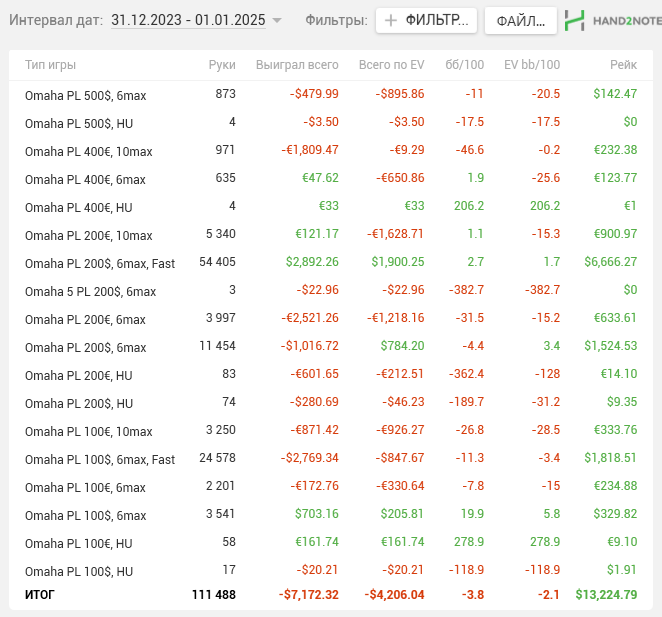Select row Omaha PL 500$, 6max
The image size is (662, 617).
tap(331, 95)
